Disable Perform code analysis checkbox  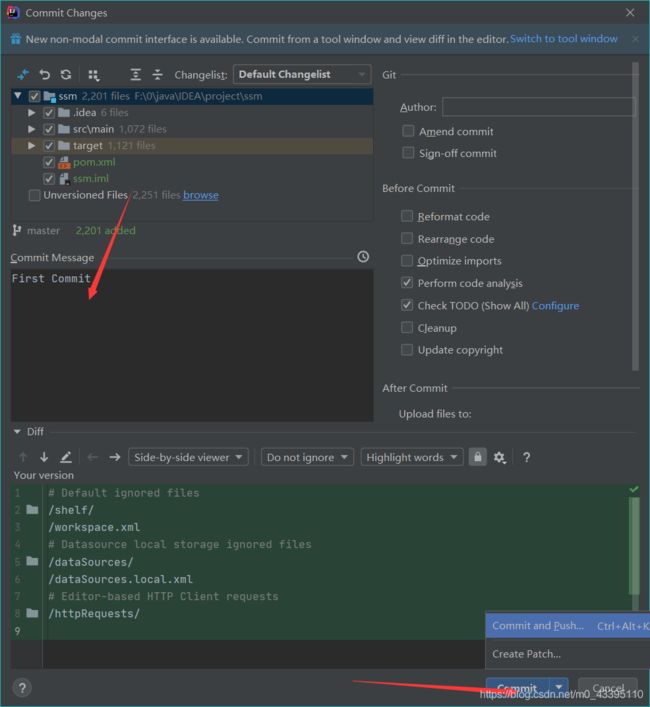tap(407, 283)
